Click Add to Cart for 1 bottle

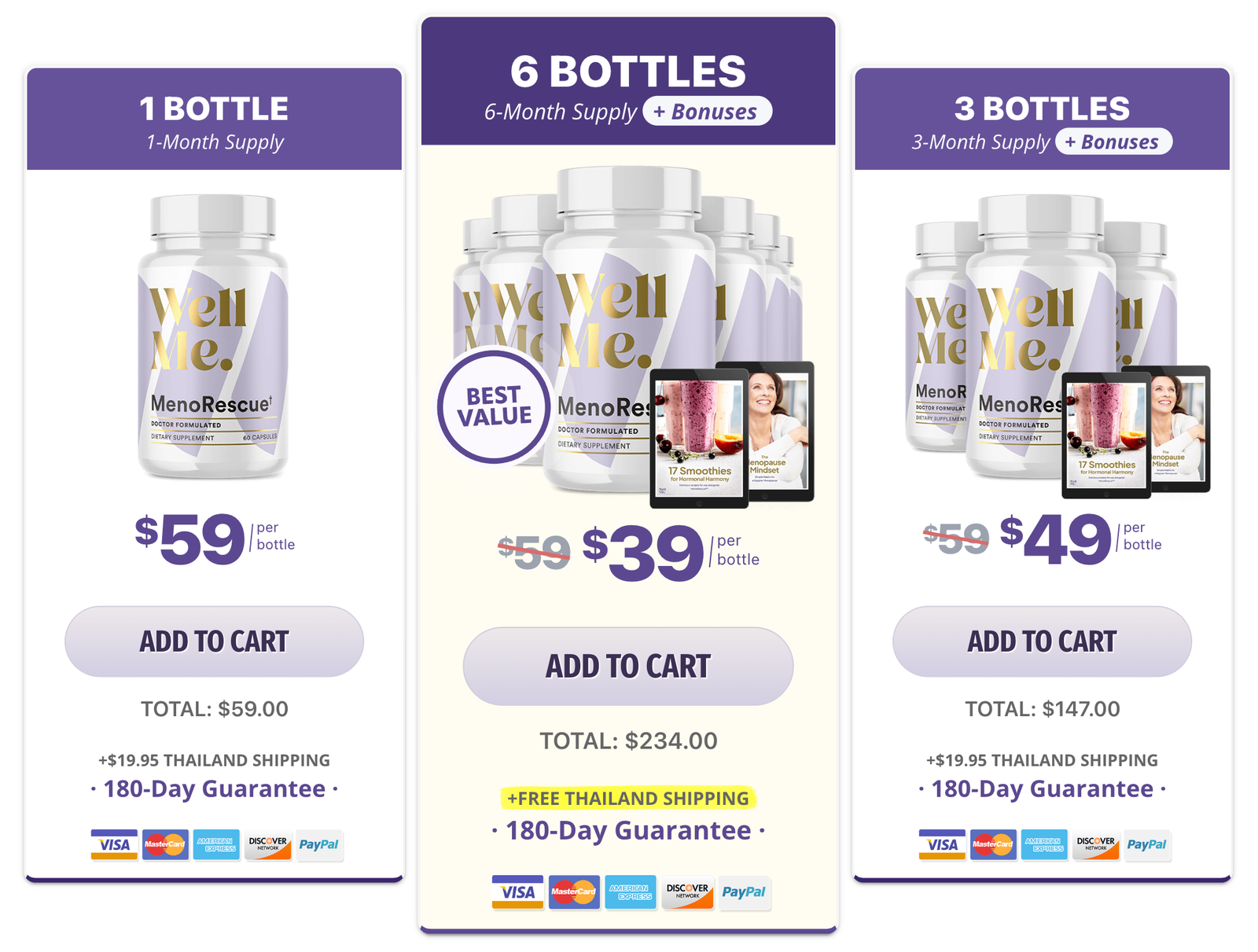pyautogui.click(x=214, y=641)
